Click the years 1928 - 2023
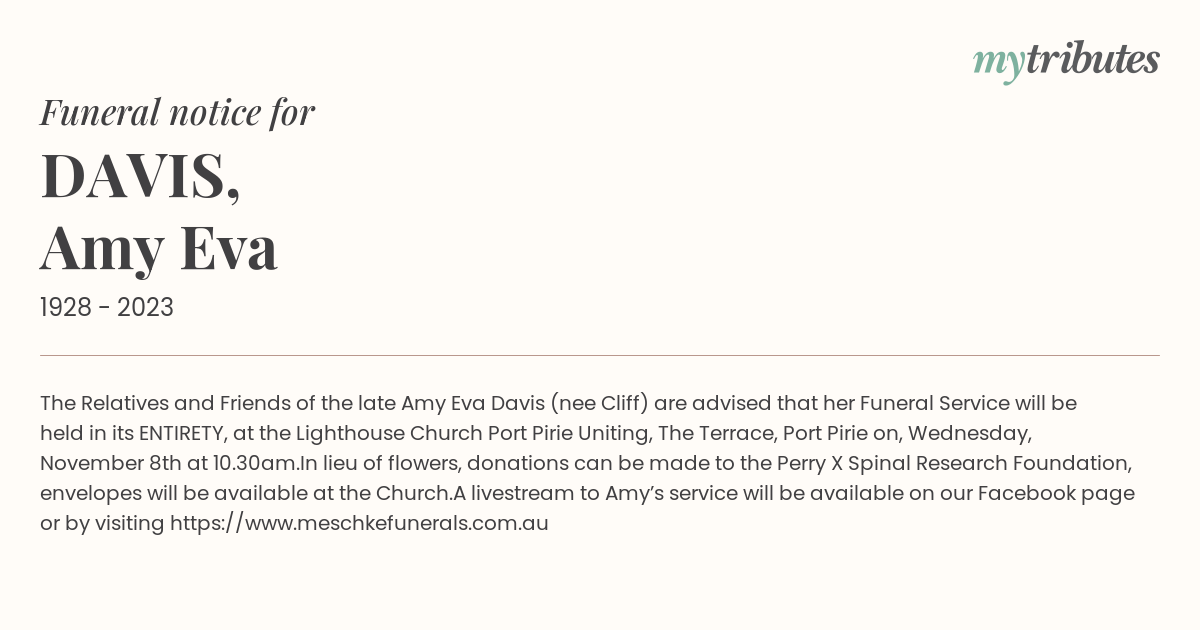Viewport: 1200px width, 630px height. coord(107,308)
